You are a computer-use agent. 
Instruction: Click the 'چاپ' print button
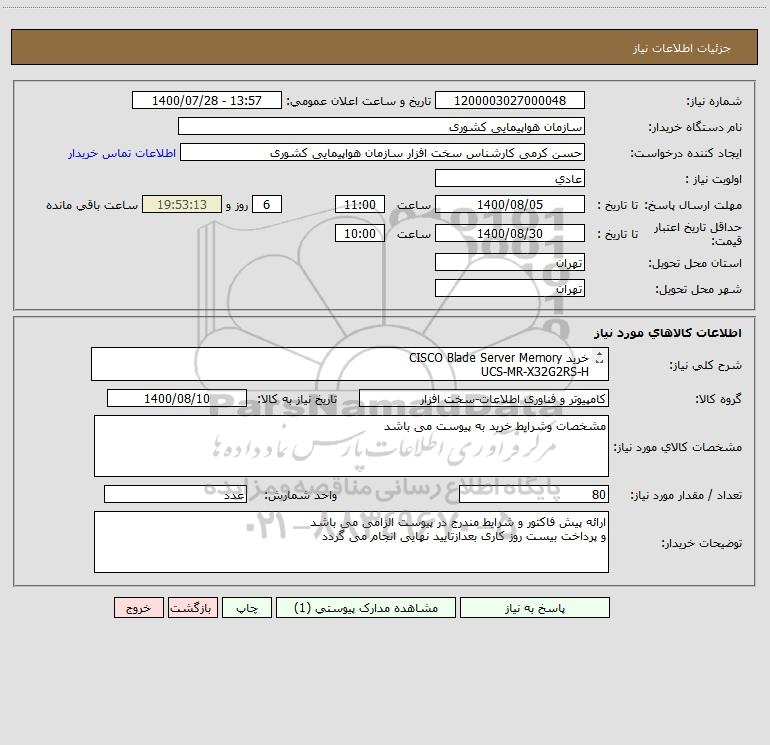coord(247,607)
